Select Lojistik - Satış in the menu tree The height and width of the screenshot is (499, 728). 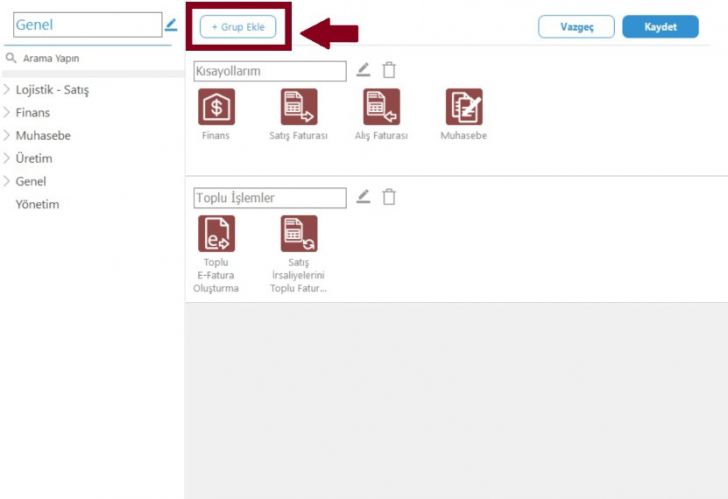pyautogui.click(x=52, y=90)
